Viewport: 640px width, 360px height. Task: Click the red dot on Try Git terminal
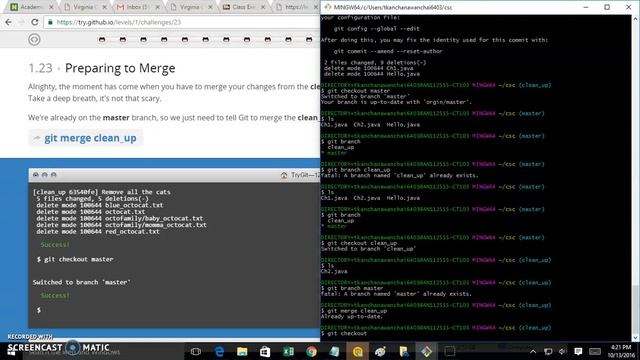(36, 175)
